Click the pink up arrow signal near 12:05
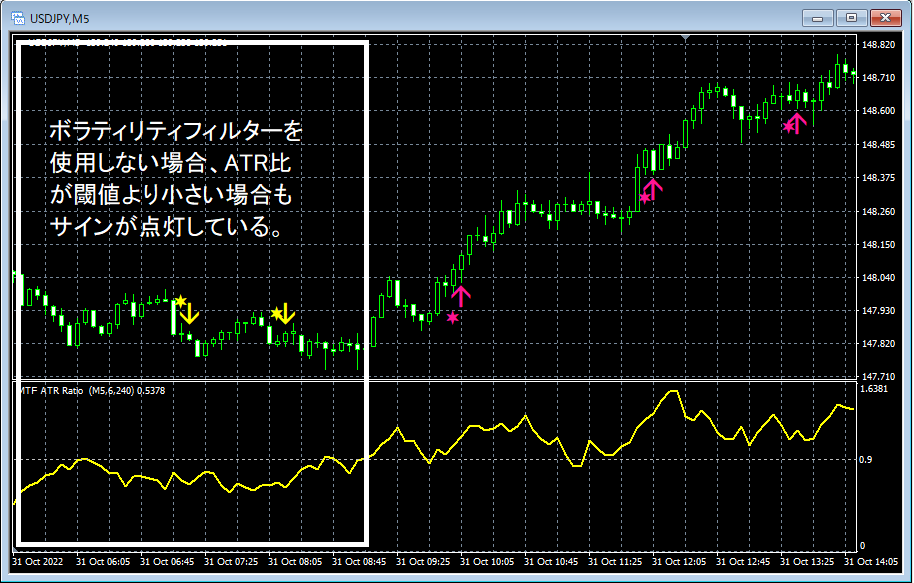Image resolution: width=914 pixels, height=583 pixels. pos(653,189)
